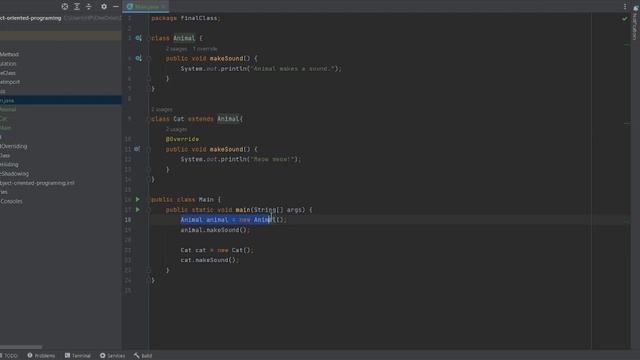Click 'cat.makeSound();' on line 22
This screenshot has width=640, height=360.
[x=209, y=260]
